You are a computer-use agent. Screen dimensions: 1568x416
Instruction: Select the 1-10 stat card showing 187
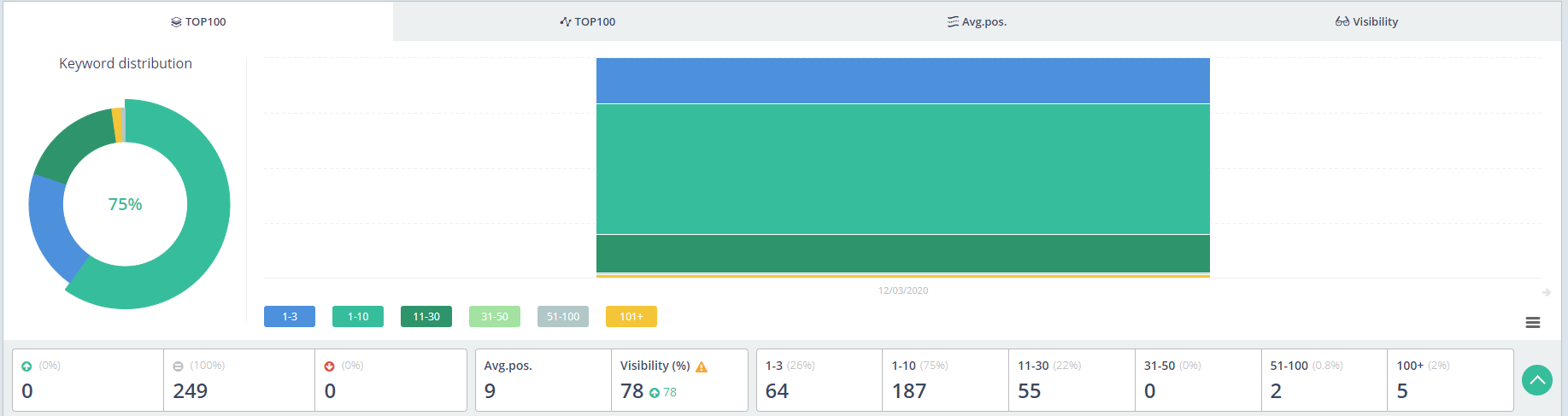pos(946,380)
